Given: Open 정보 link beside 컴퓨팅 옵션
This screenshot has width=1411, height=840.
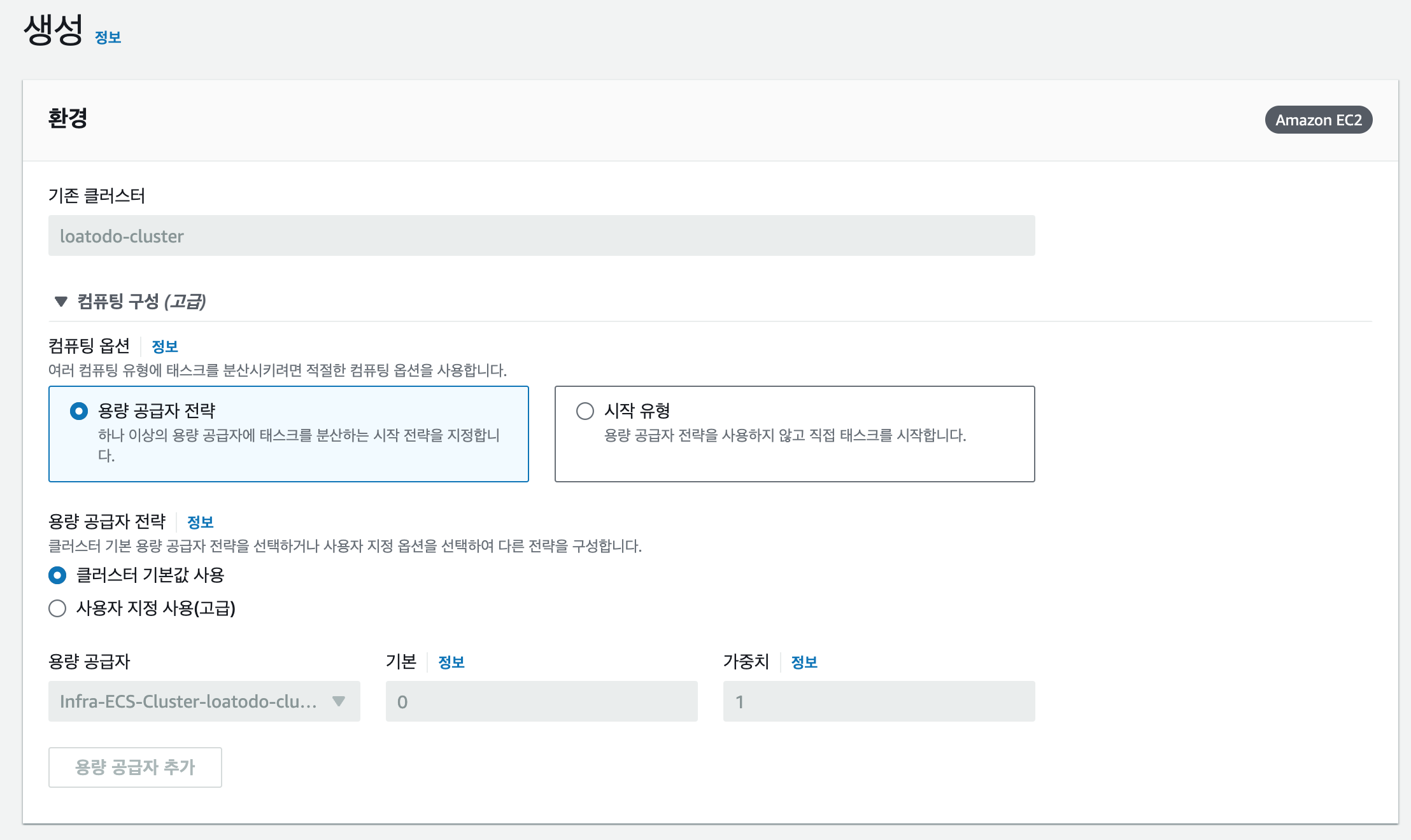Looking at the screenshot, I should (165, 347).
